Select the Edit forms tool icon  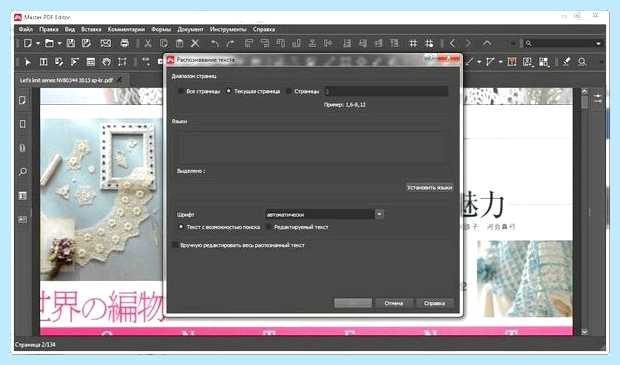(91, 62)
